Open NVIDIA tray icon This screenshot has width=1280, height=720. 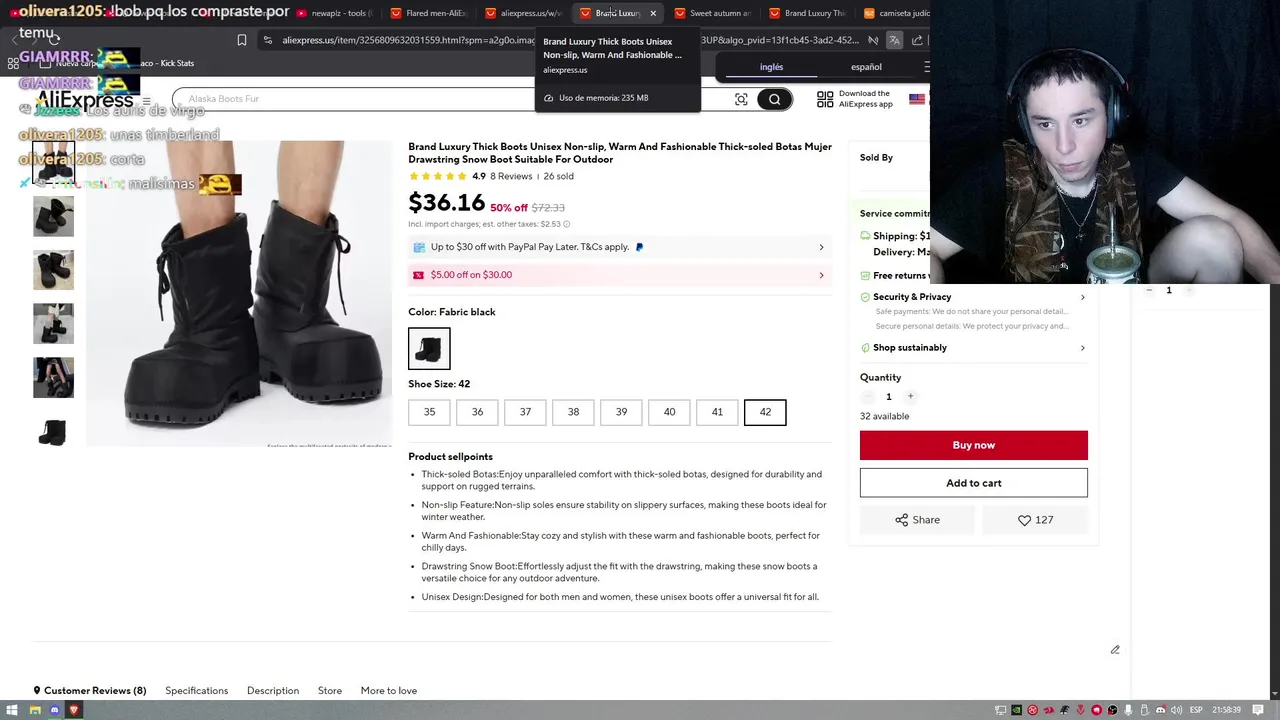pos(1017,710)
